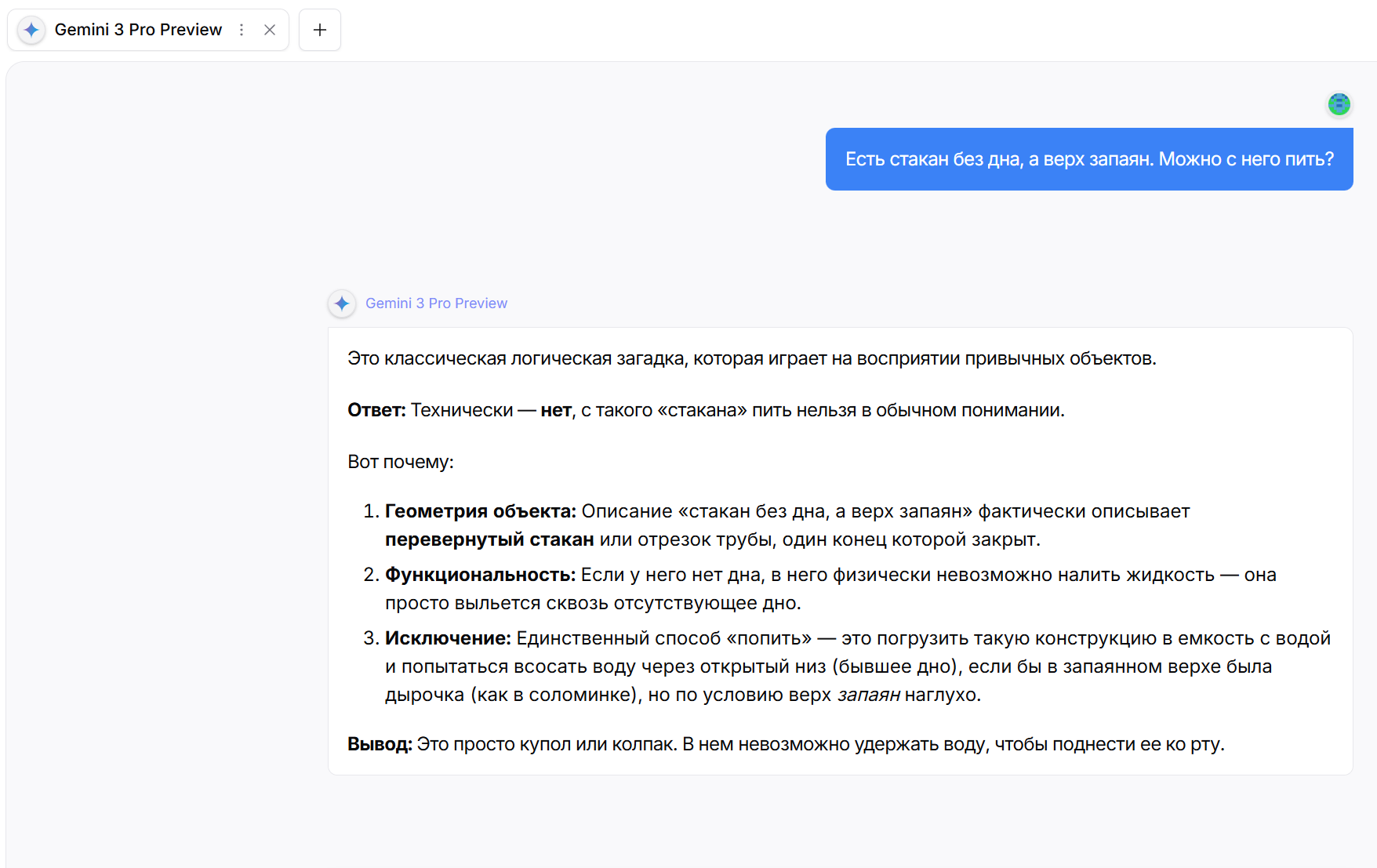Screen dimensions: 1377x868
Task: Click the phrase "Это просто купол или колпак"
Action: coord(547,744)
